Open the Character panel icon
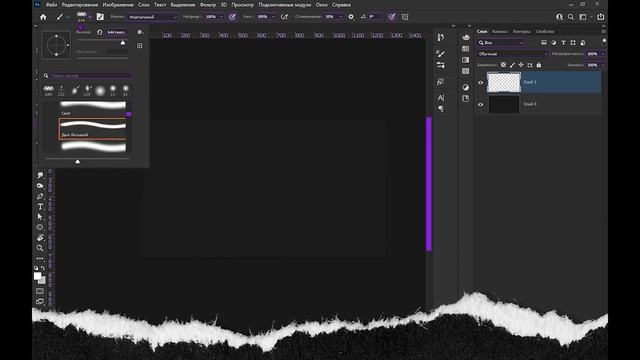 point(440,98)
